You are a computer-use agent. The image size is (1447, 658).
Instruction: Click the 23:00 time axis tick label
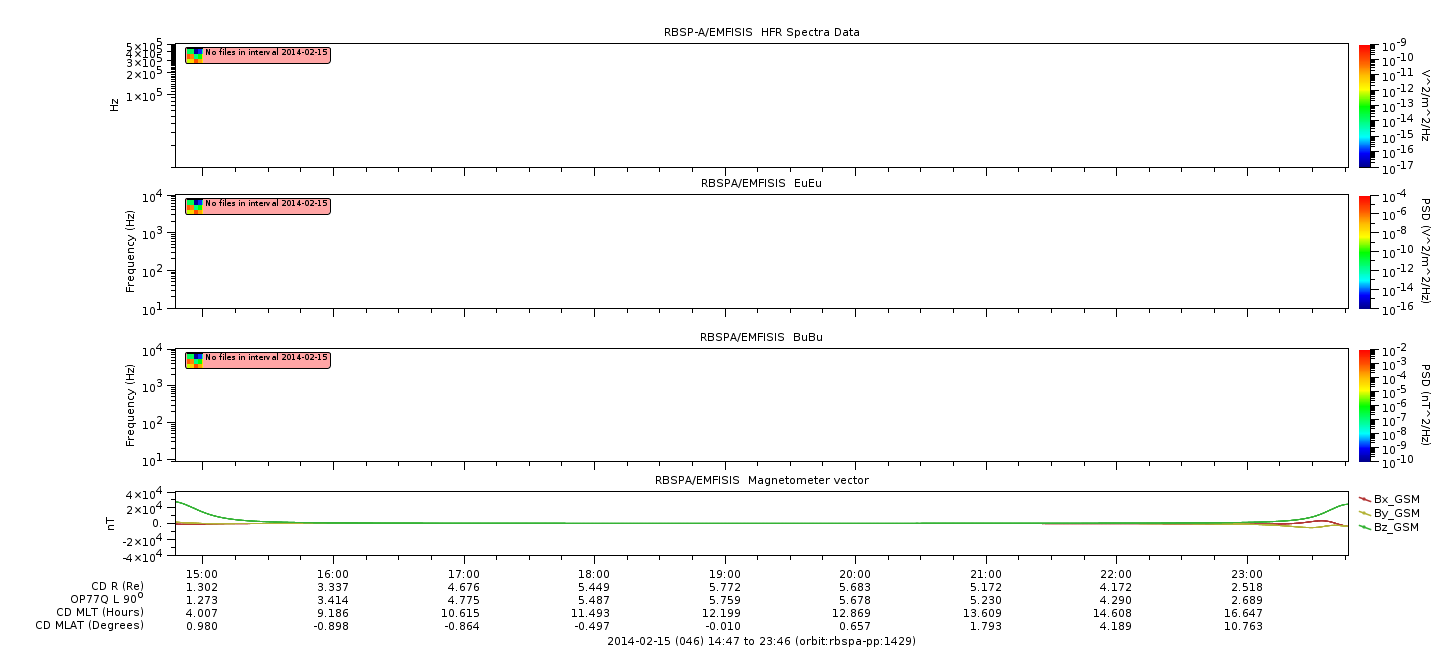coord(1246,574)
